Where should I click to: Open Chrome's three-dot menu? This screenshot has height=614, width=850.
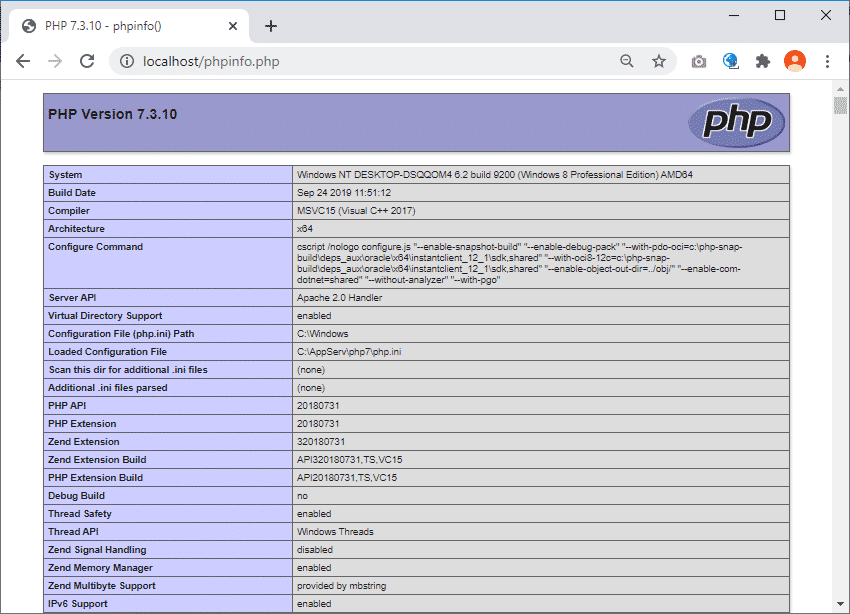[827, 61]
